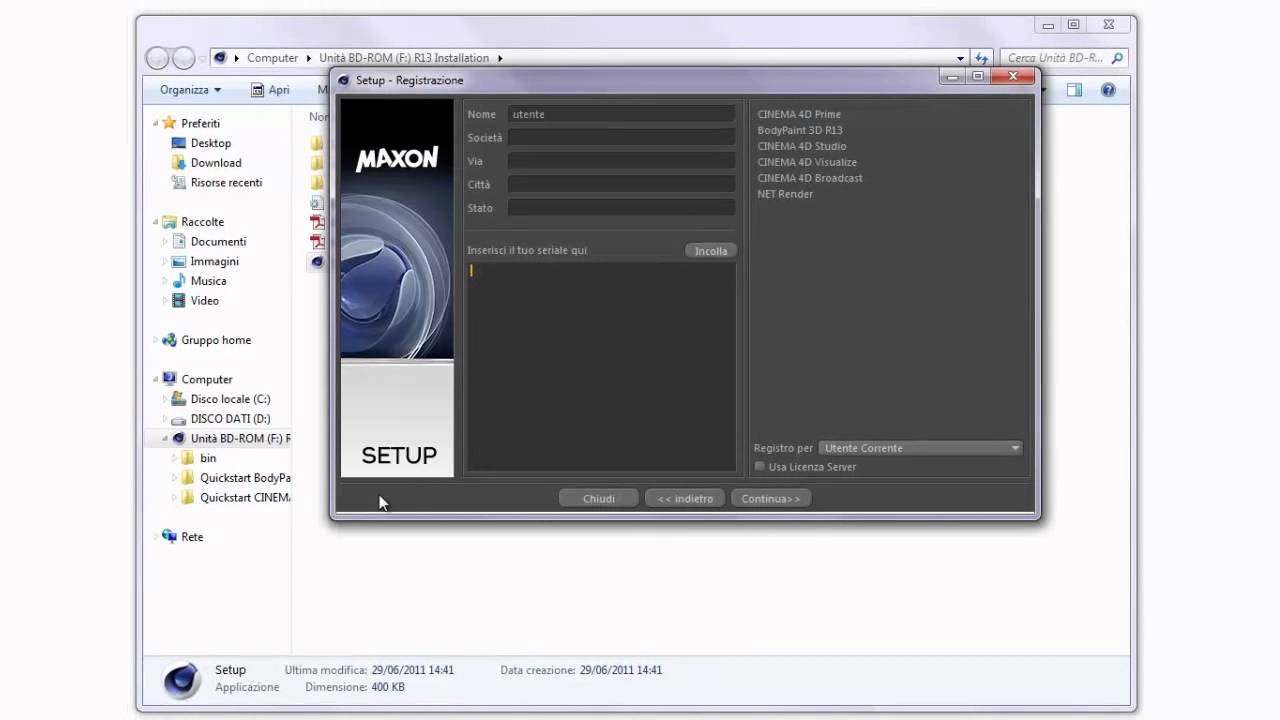
Task: Open Documenti library
Action: pyautogui.click(x=218, y=242)
